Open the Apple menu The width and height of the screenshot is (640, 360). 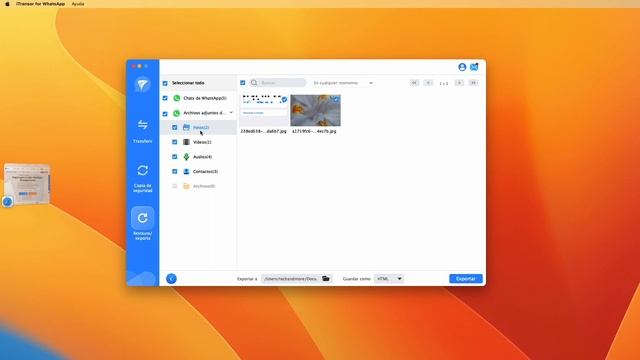pyautogui.click(x=7, y=4)
